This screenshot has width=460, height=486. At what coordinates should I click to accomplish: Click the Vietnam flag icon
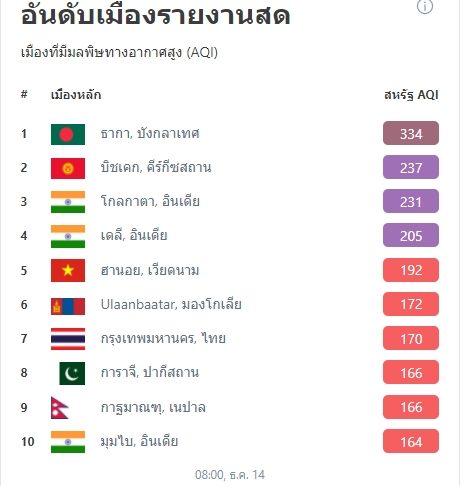pos(68,270)
